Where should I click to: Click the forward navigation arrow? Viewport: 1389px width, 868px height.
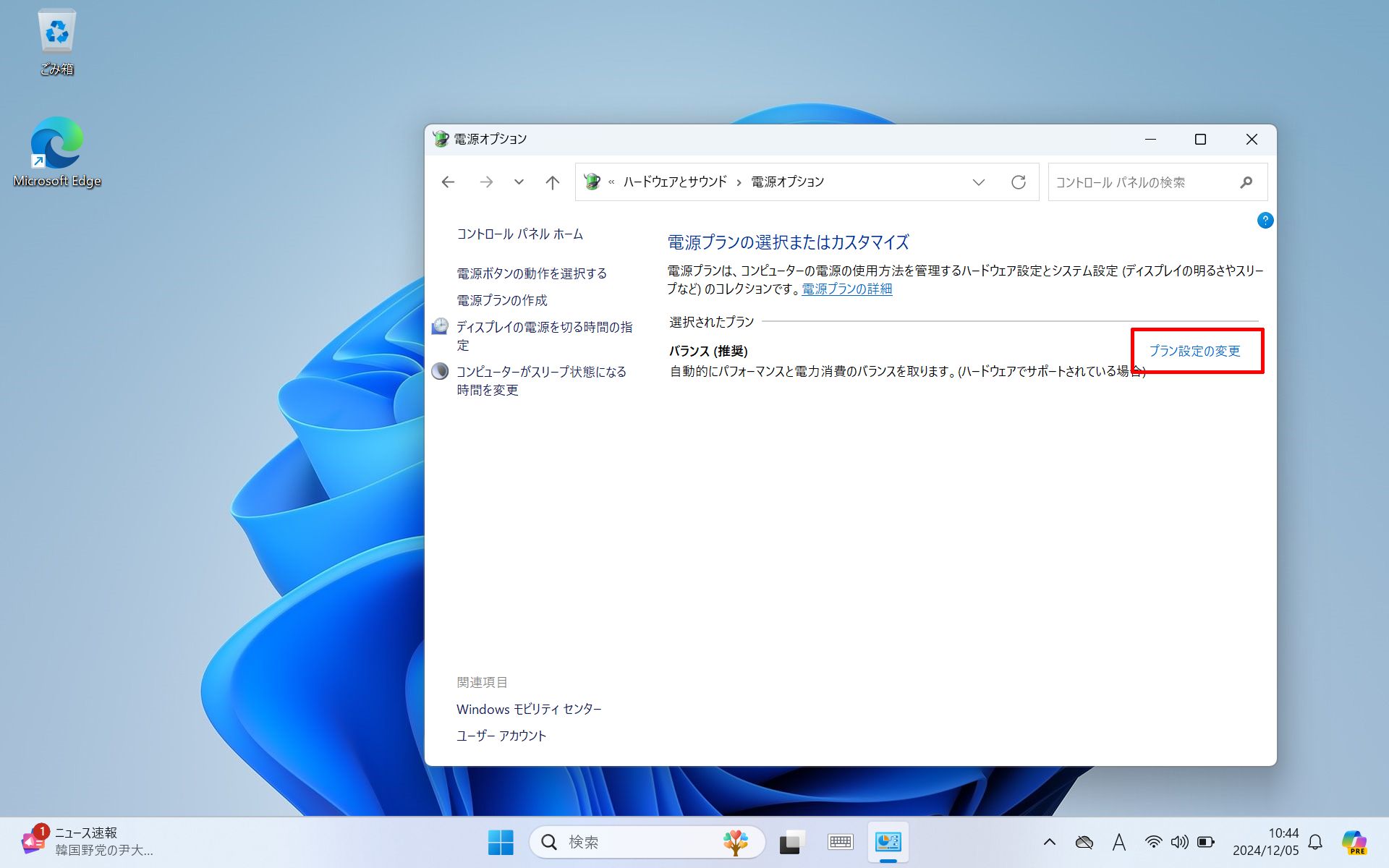pyautogui.click(x=486, y=182)
